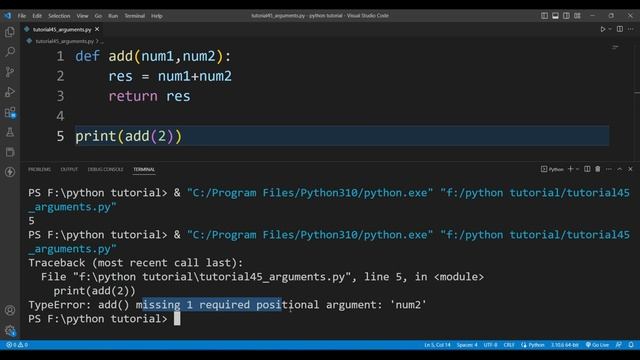
Task: Open Customize Layout icon
Action: coord(577,16)
